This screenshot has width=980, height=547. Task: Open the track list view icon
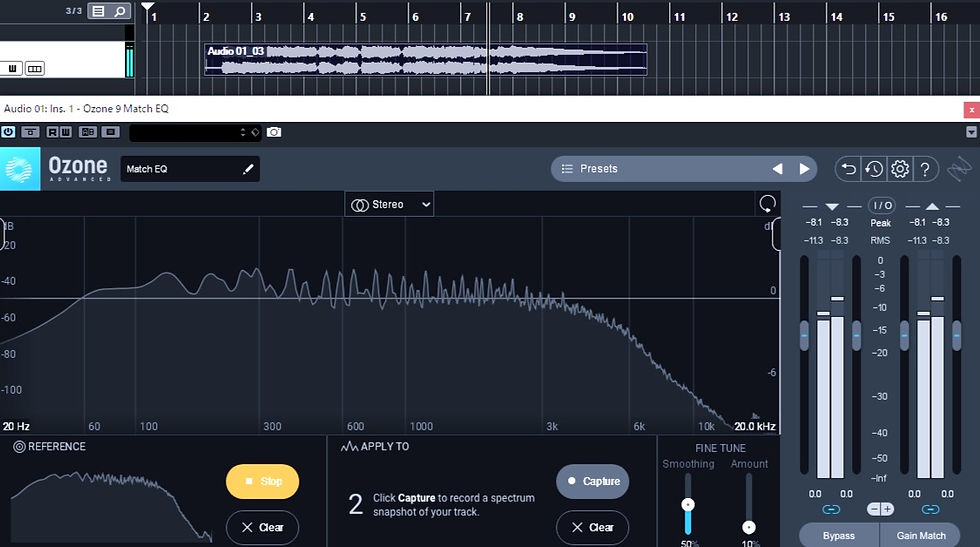pyautogui.click(x=98, y=11)
